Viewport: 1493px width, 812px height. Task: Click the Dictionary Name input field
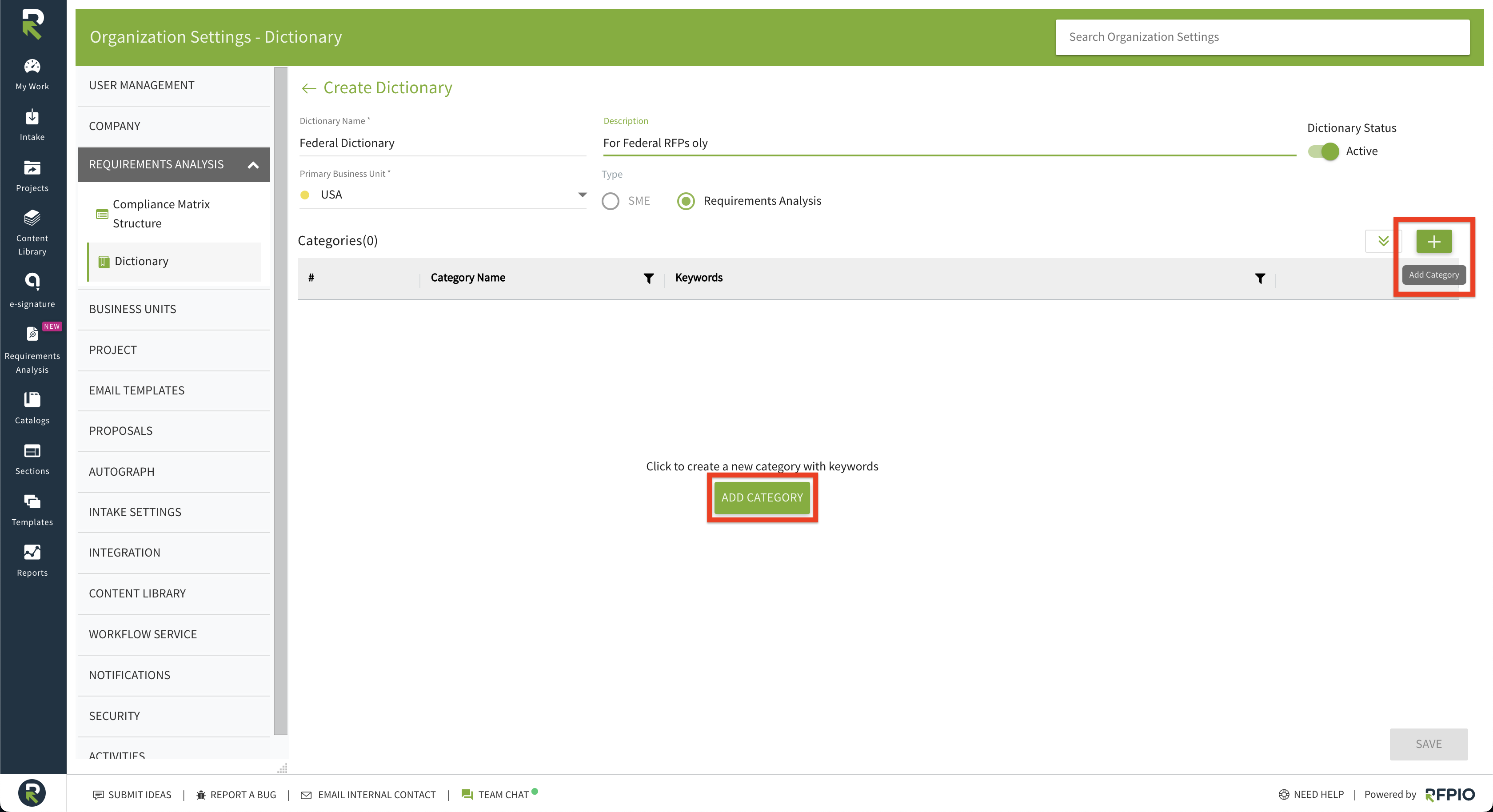click(443, 143)
